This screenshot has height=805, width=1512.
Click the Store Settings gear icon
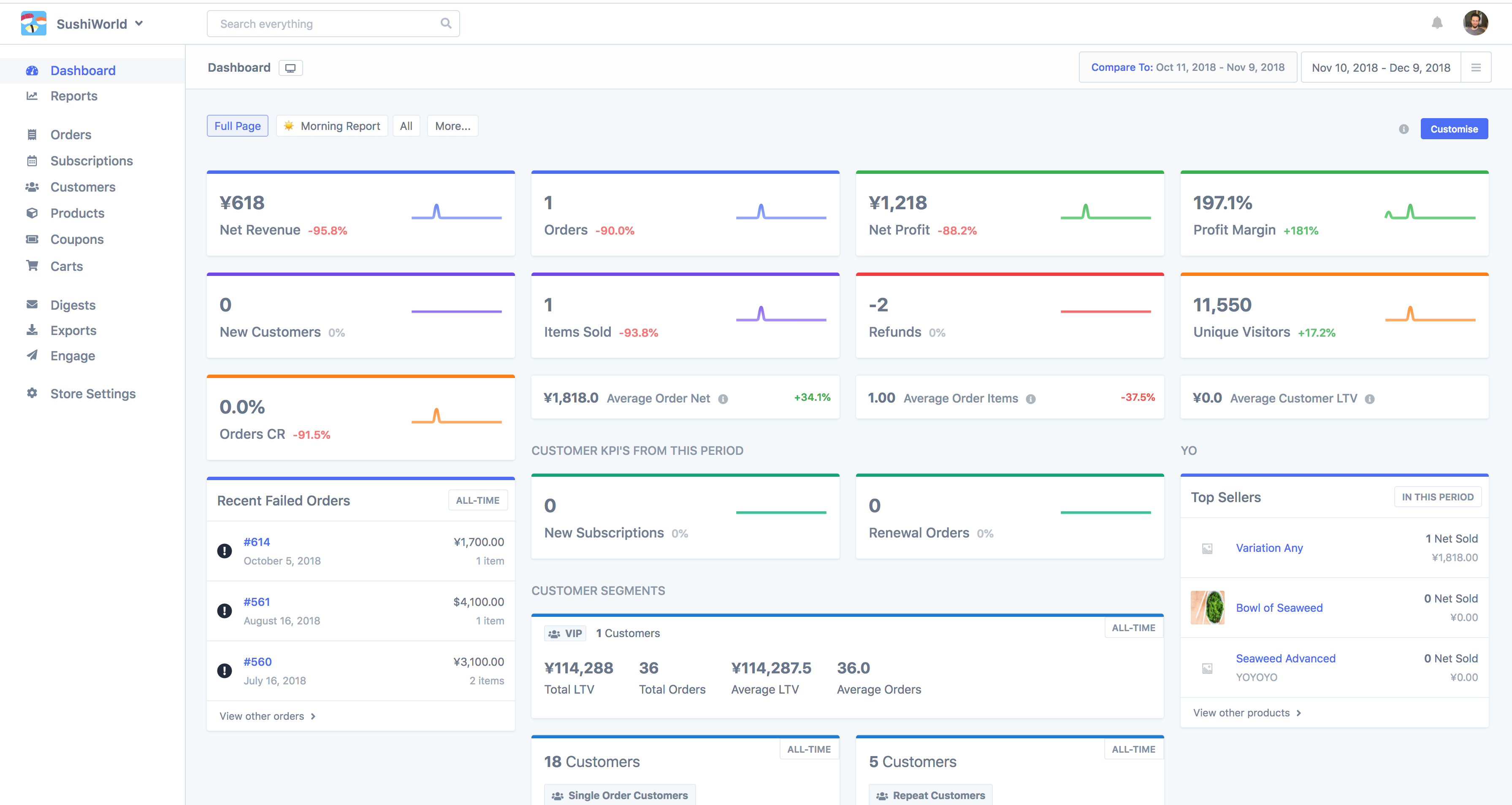(32, 393)
